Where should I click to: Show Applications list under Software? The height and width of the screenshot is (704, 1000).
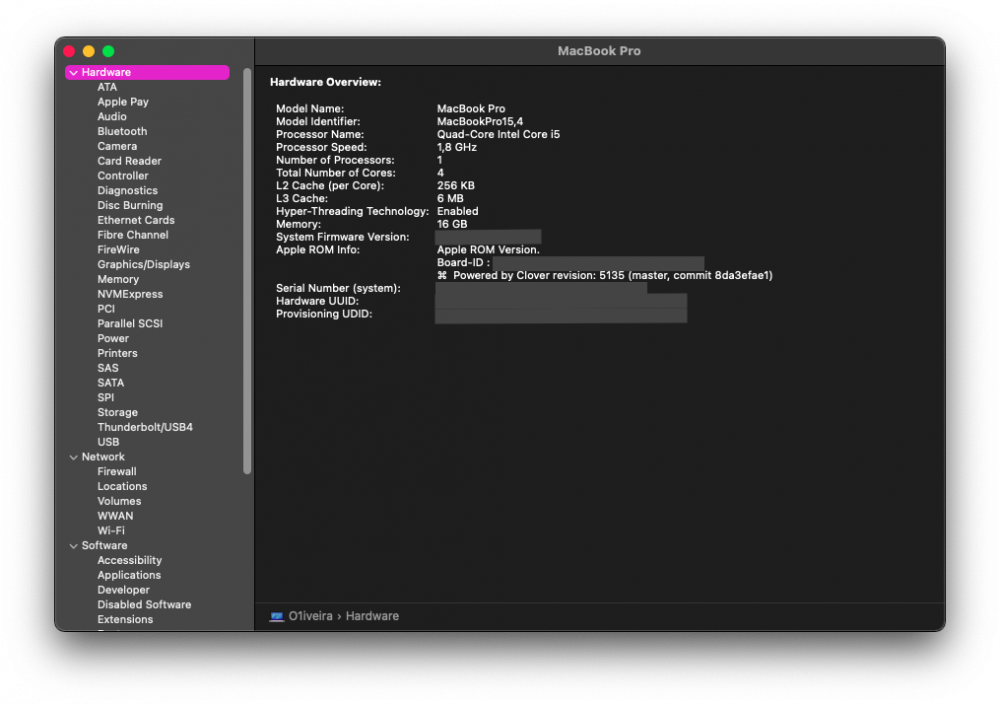[x=129, y=575]
